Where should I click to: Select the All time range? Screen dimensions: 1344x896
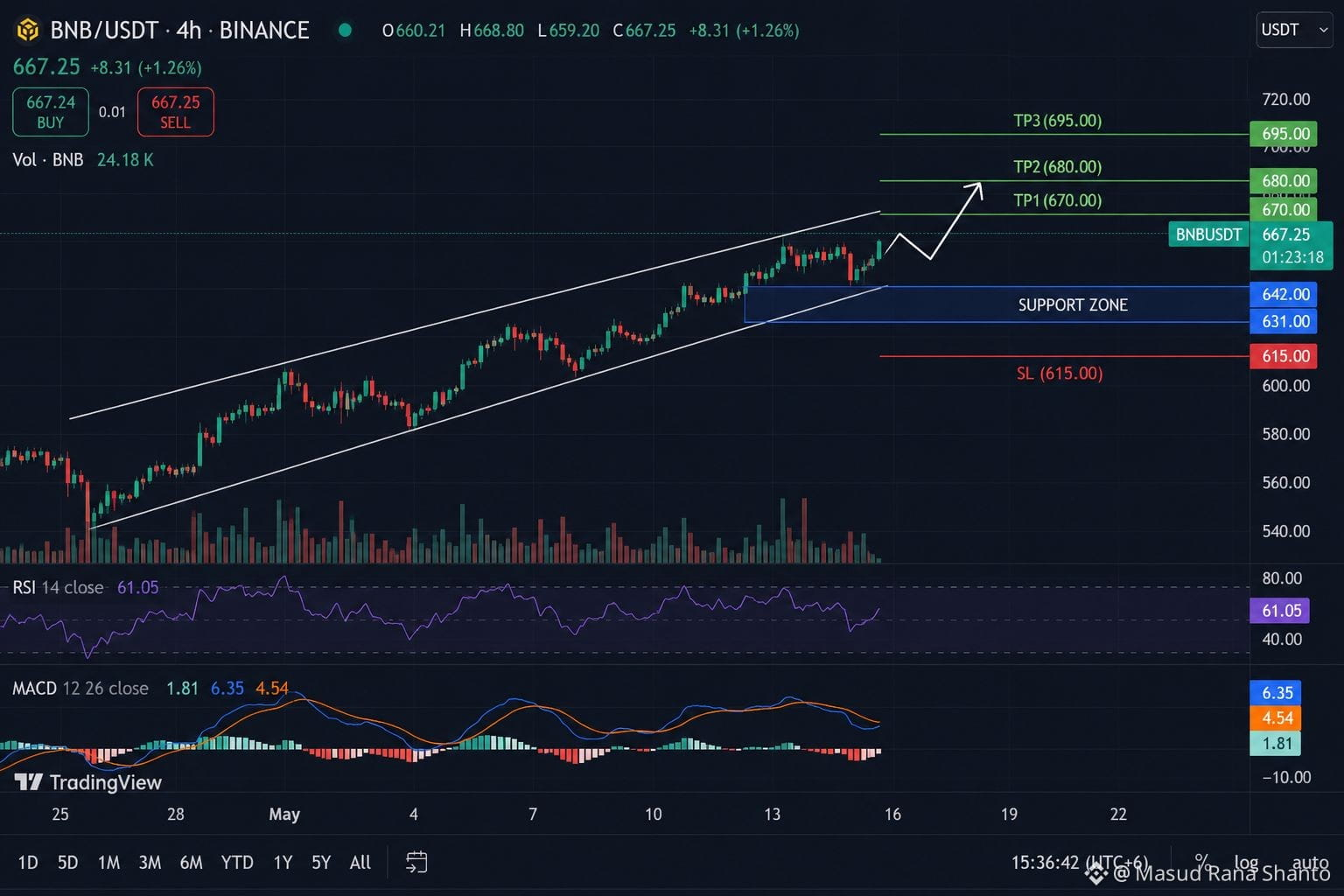click(x=360, y=863)
